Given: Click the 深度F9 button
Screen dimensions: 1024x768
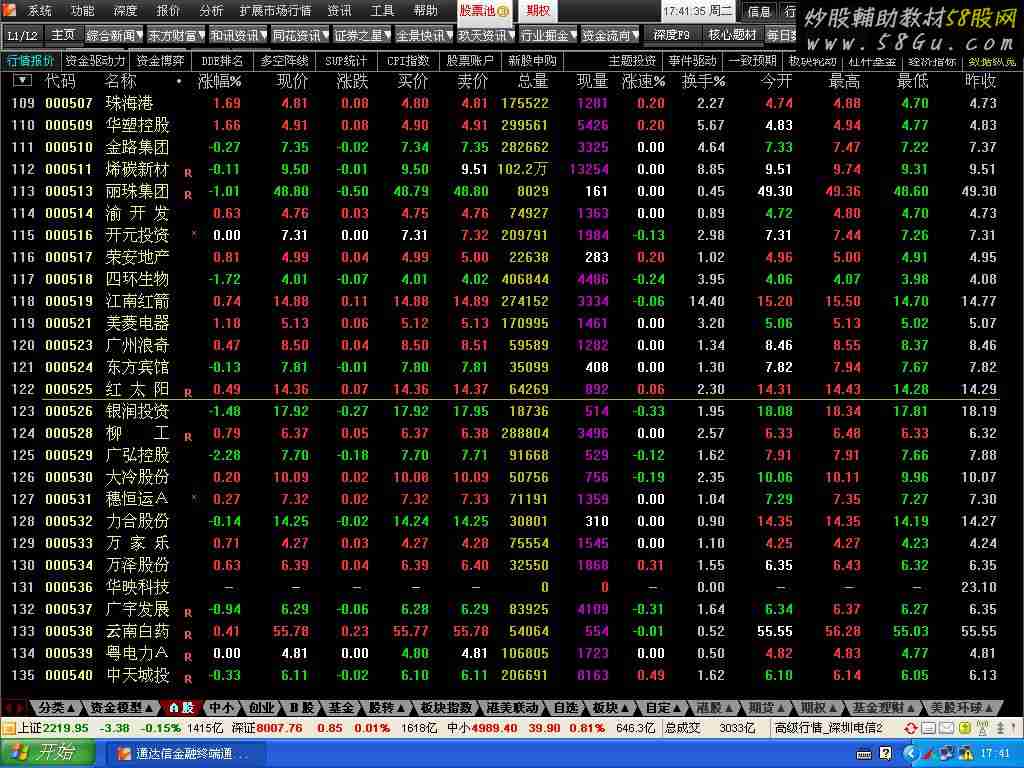Looking at the screenshot, I should 671,35.
